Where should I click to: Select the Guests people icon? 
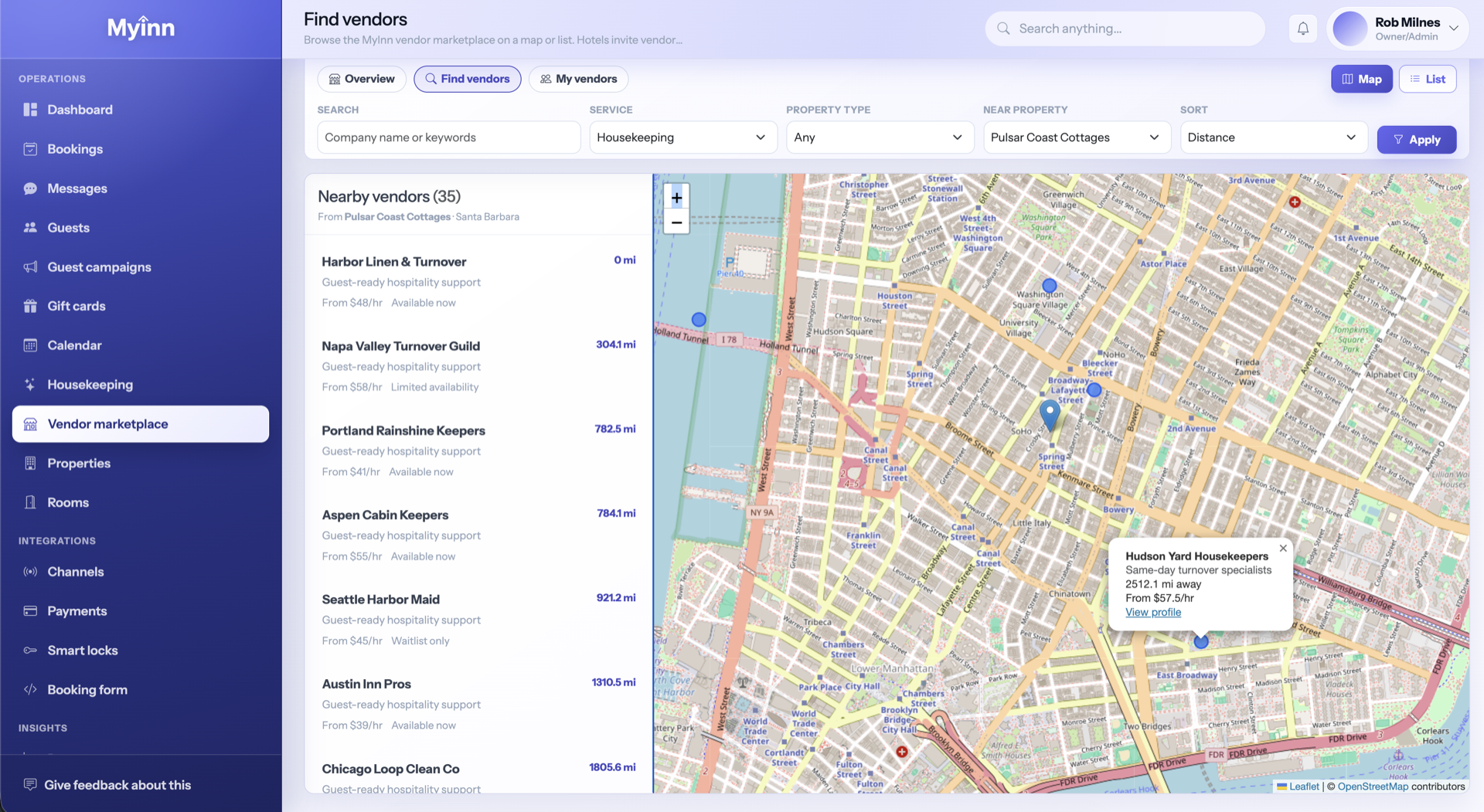(x=30, y=228)
